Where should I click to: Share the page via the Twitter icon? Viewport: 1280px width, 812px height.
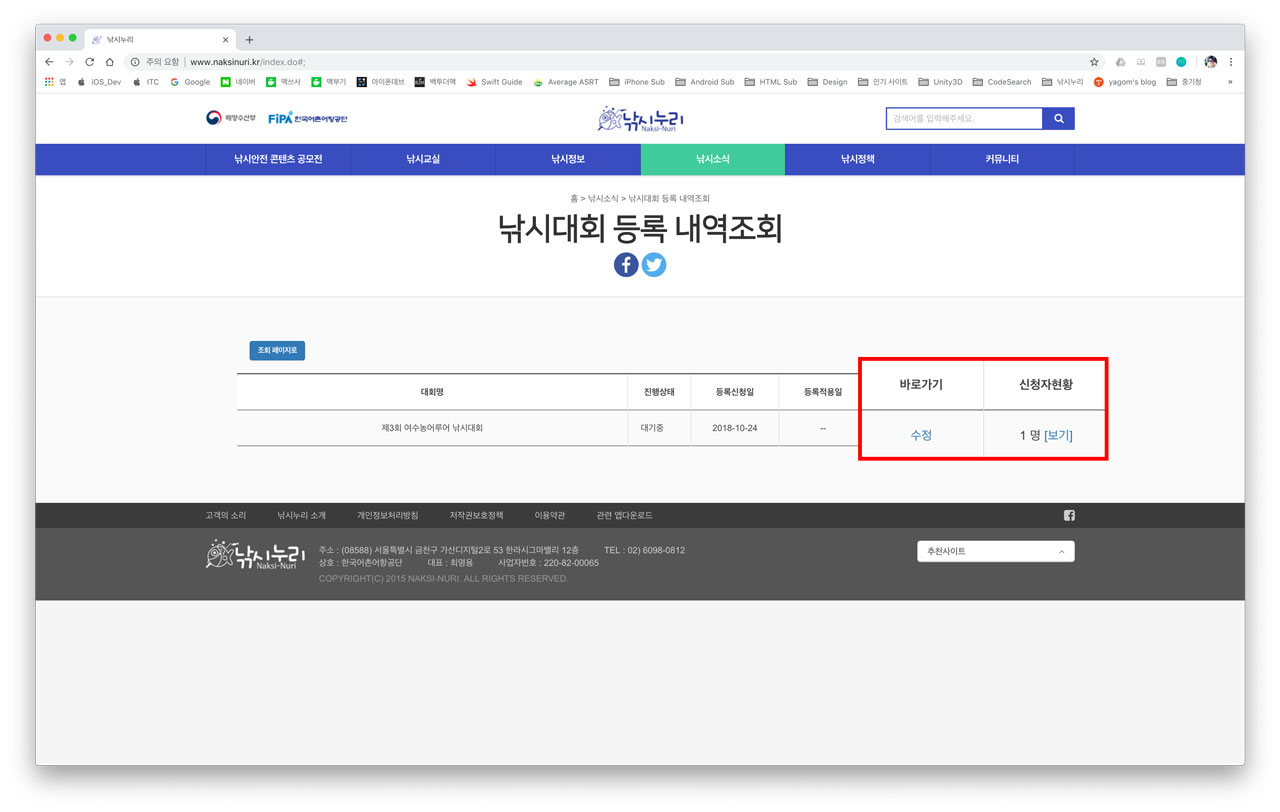point(654,264)
